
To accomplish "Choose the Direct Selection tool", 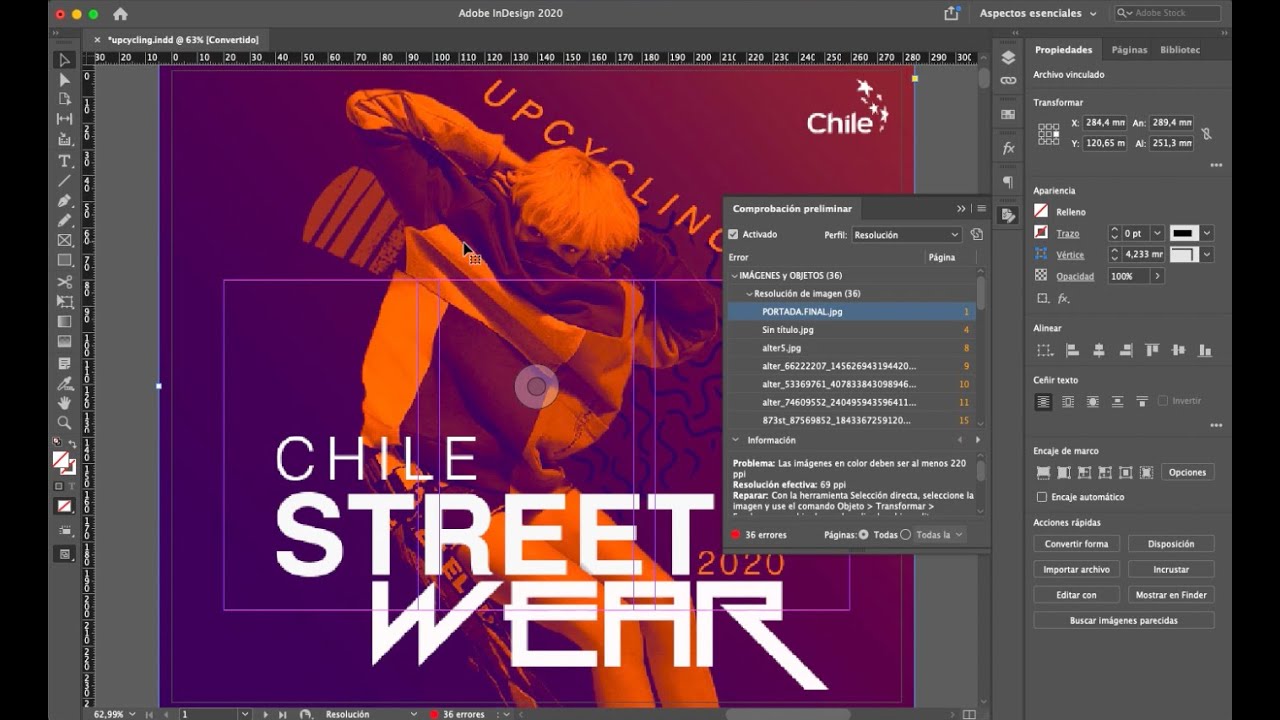I will 65,80.
